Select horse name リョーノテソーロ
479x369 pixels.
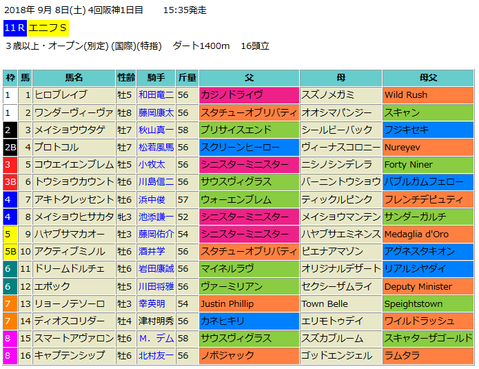[x=70, y=304]
